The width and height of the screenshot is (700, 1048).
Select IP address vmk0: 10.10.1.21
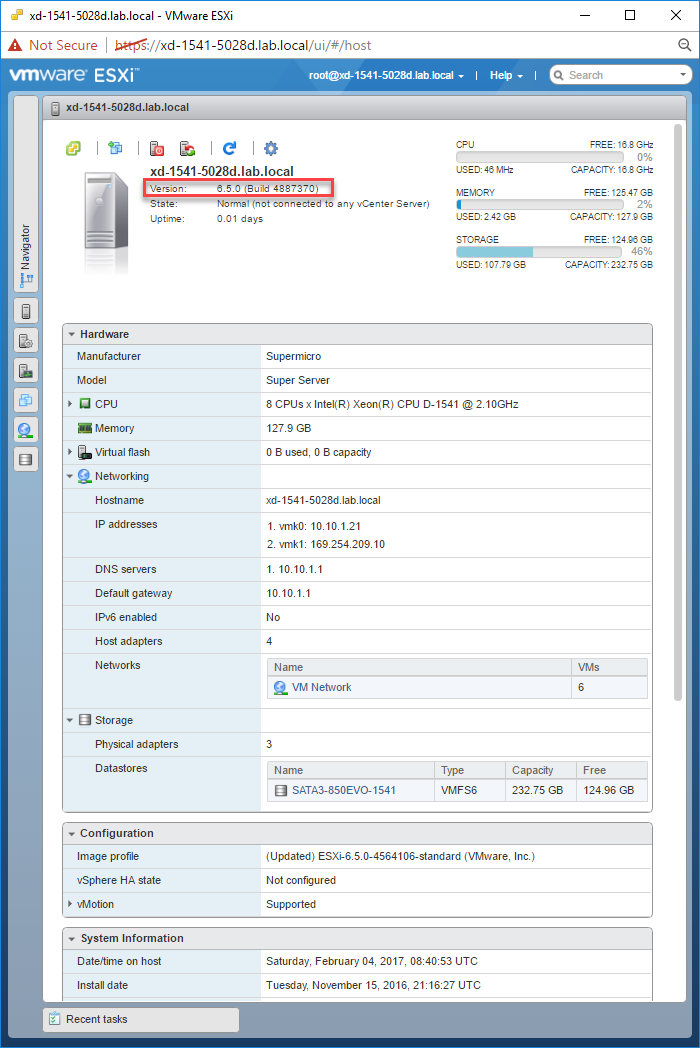pos(314,526)
